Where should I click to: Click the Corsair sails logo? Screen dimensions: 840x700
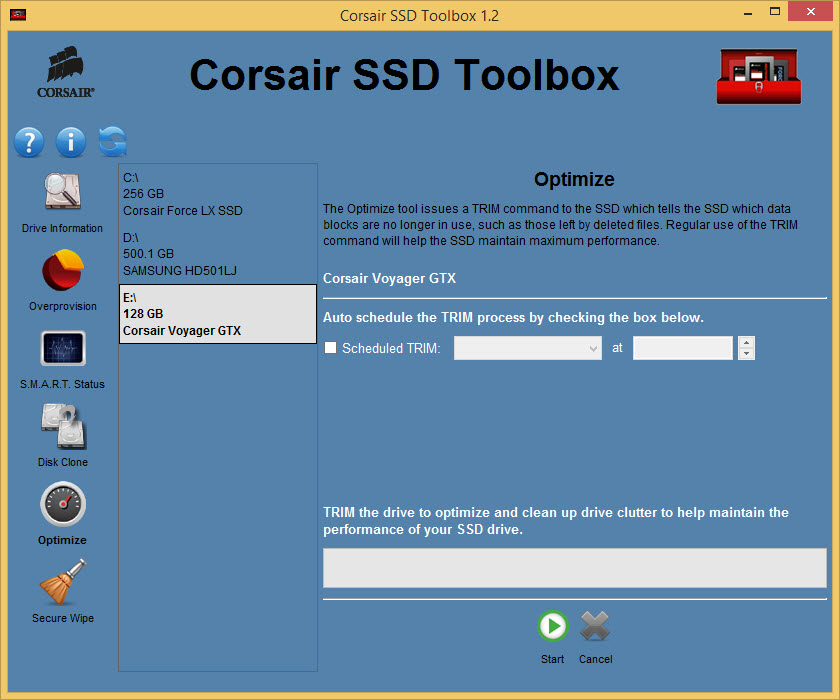tap(65, 72)
